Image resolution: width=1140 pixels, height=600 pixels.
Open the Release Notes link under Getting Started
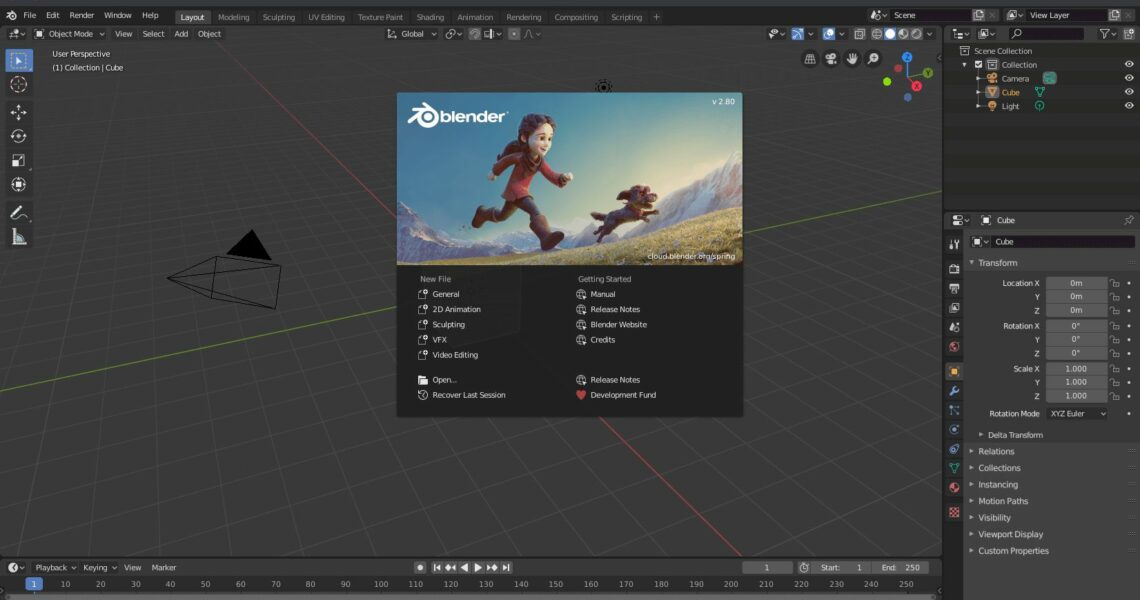point(614,309)
